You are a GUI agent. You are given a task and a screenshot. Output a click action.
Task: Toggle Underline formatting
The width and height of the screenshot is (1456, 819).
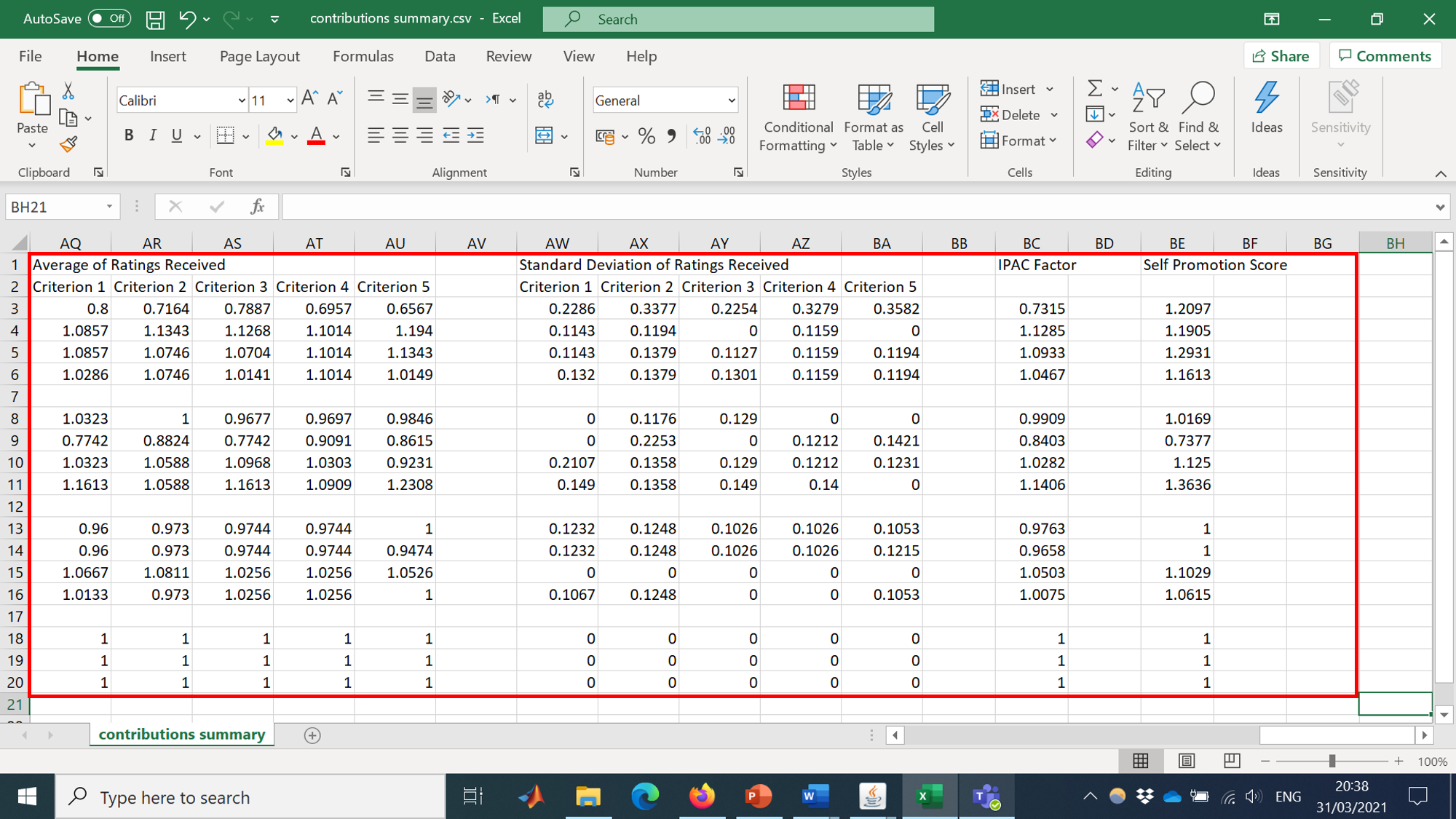176,135
